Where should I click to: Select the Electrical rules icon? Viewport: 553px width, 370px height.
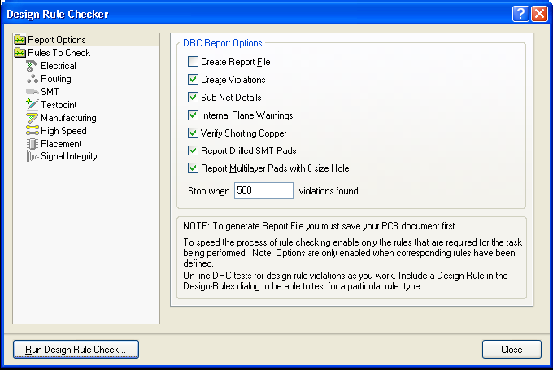click(32, 66)
